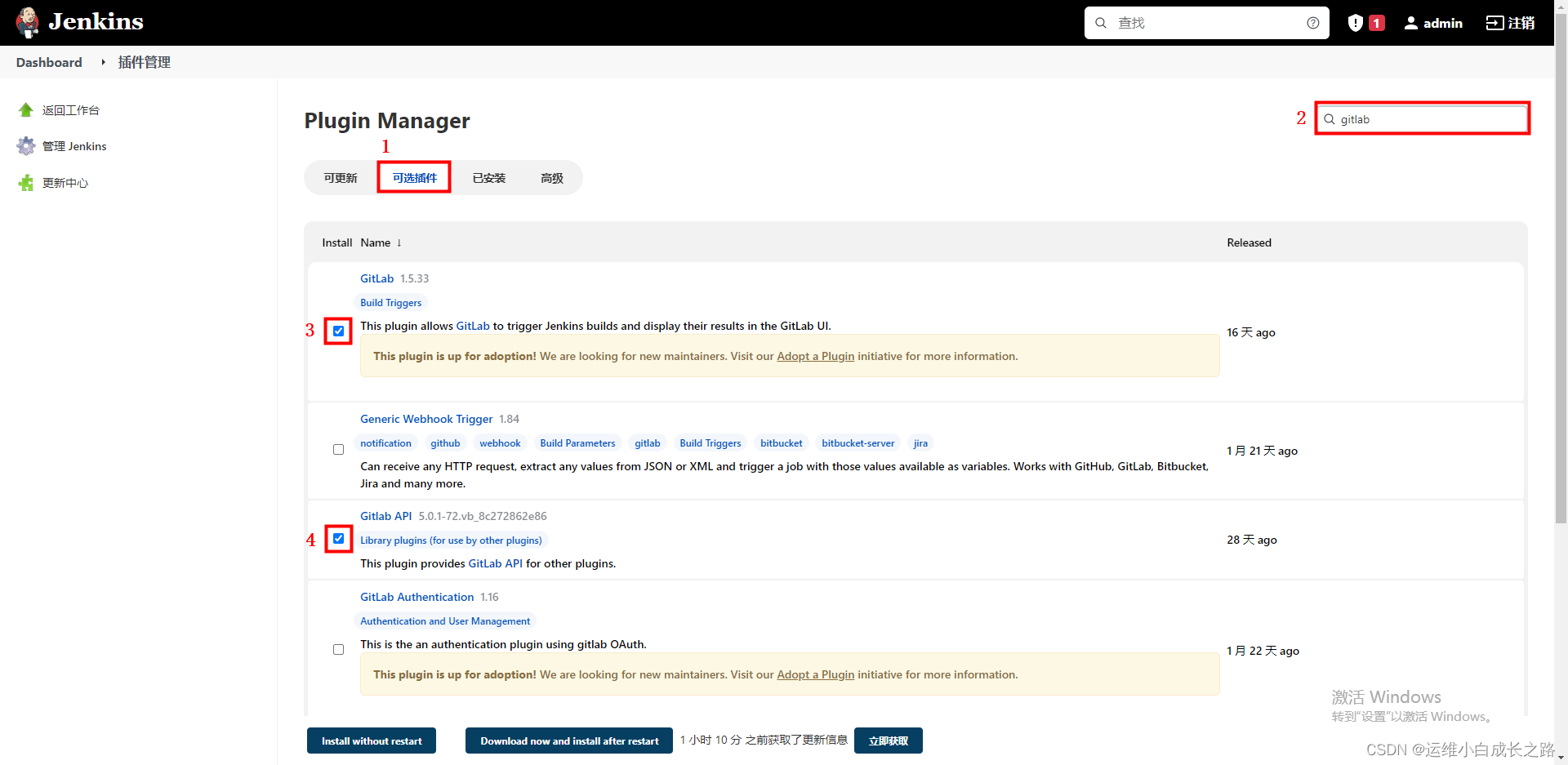Click the Build Triggers tag under GitLab

(391, 303)
